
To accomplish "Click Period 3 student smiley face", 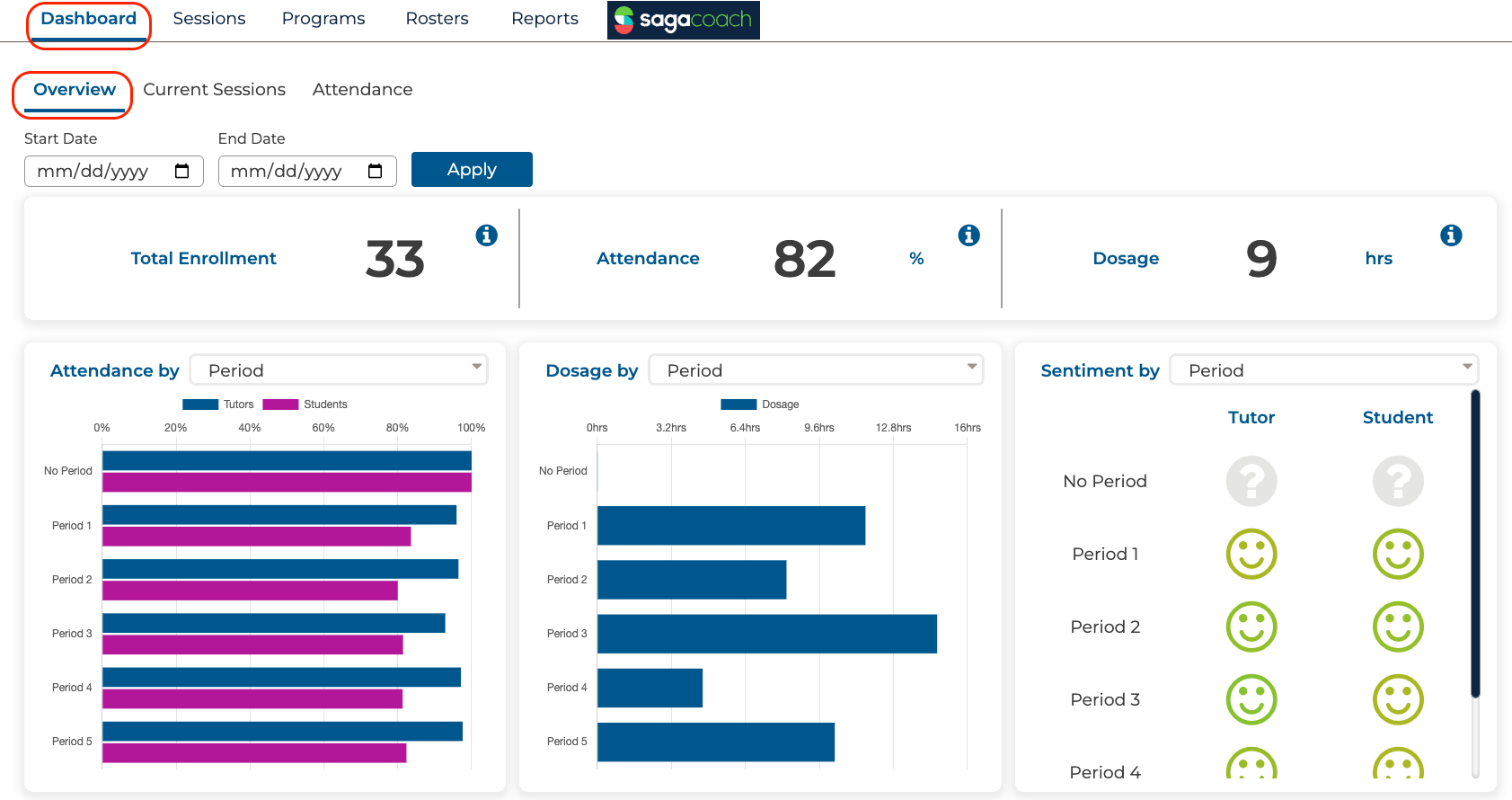I will (x=1398, y=699).
